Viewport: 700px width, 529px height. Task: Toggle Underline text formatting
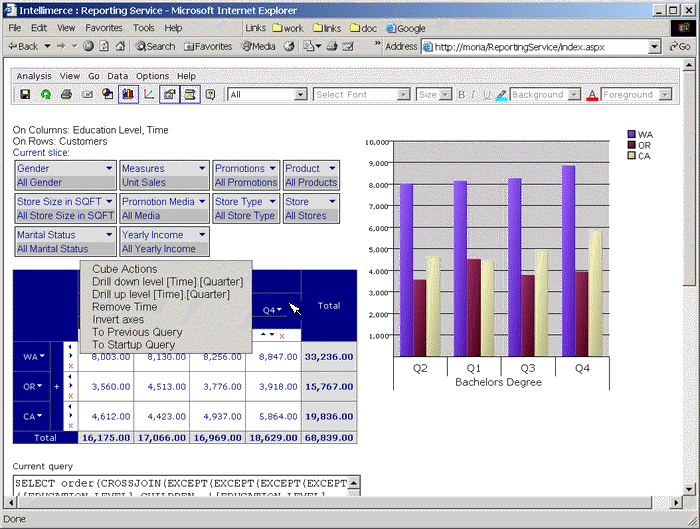(x=487, y=95)
